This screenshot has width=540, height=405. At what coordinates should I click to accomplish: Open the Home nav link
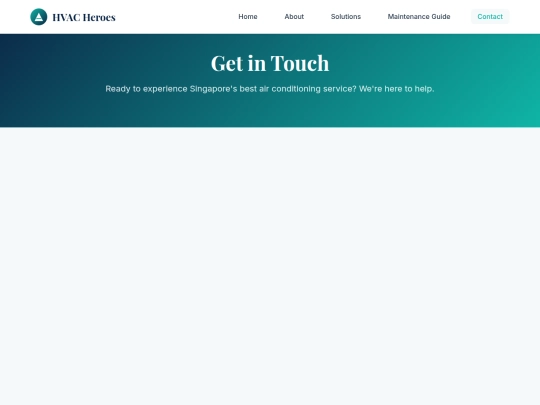(248, 17)
